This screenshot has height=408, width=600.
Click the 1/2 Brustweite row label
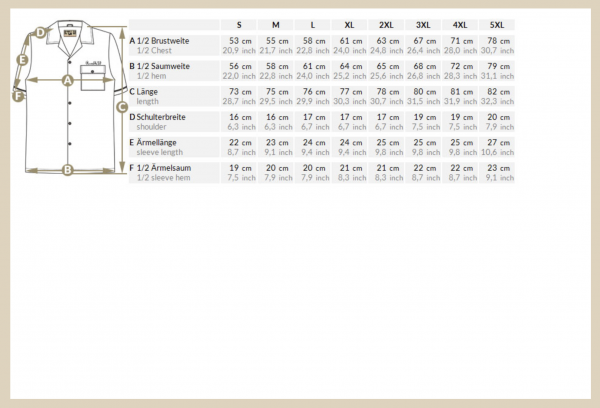pos(163,41)
